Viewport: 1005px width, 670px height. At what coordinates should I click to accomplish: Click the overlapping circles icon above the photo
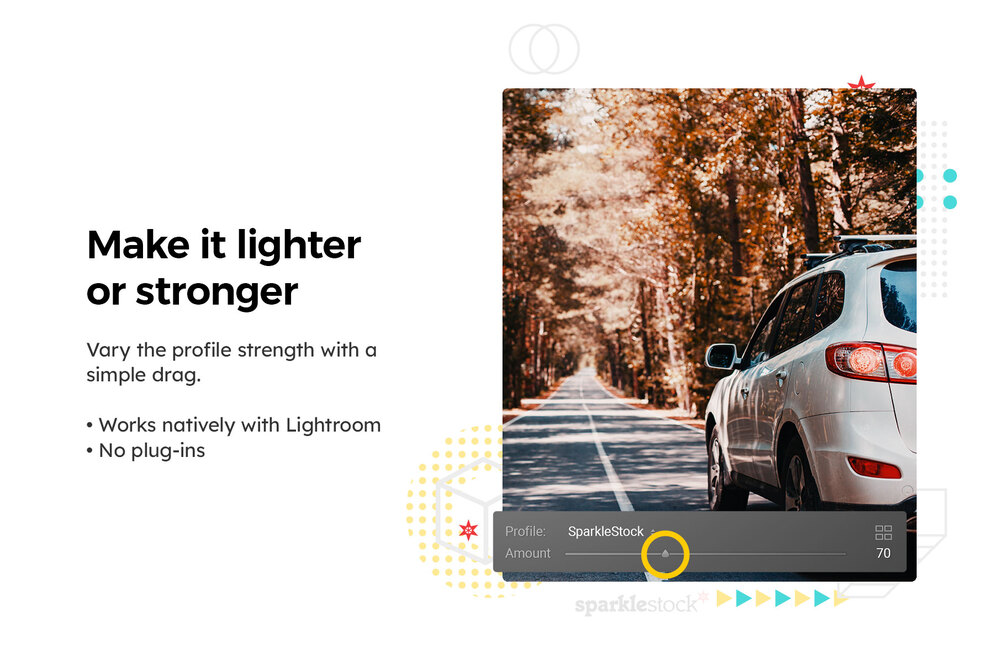coord(544,49)
